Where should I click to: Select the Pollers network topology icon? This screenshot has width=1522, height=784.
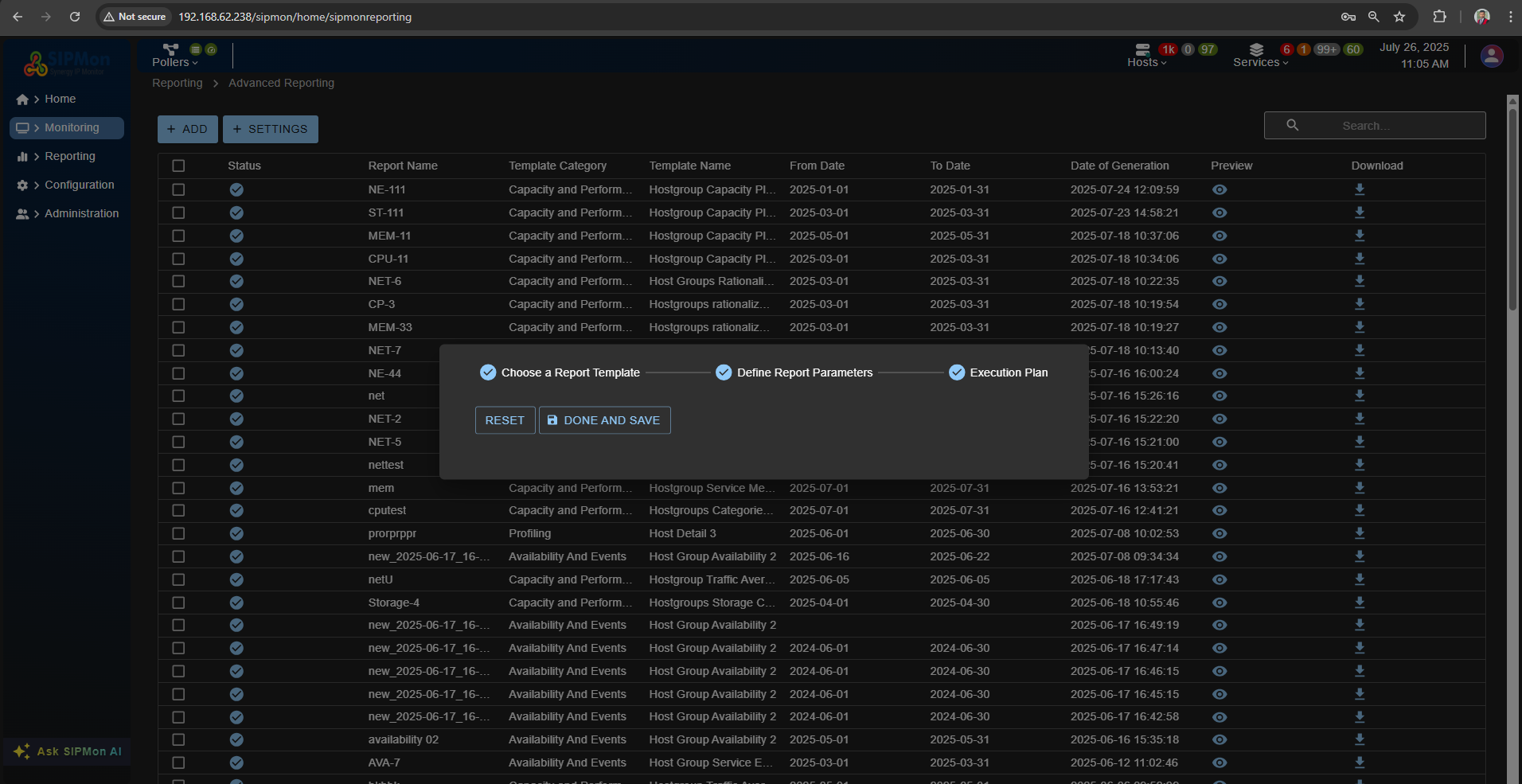pos(170,49)
